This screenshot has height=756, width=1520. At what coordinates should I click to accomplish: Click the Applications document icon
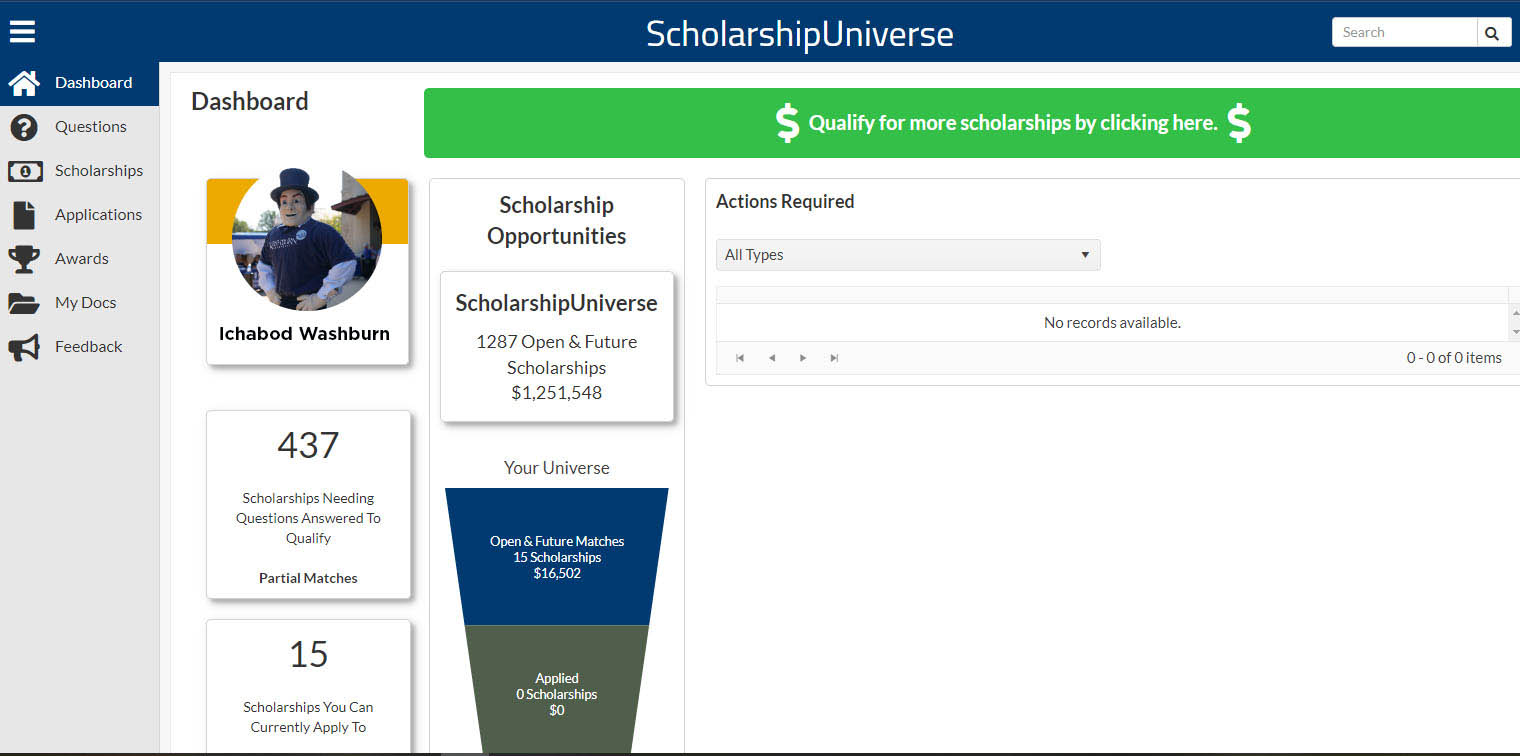(24, 215)
